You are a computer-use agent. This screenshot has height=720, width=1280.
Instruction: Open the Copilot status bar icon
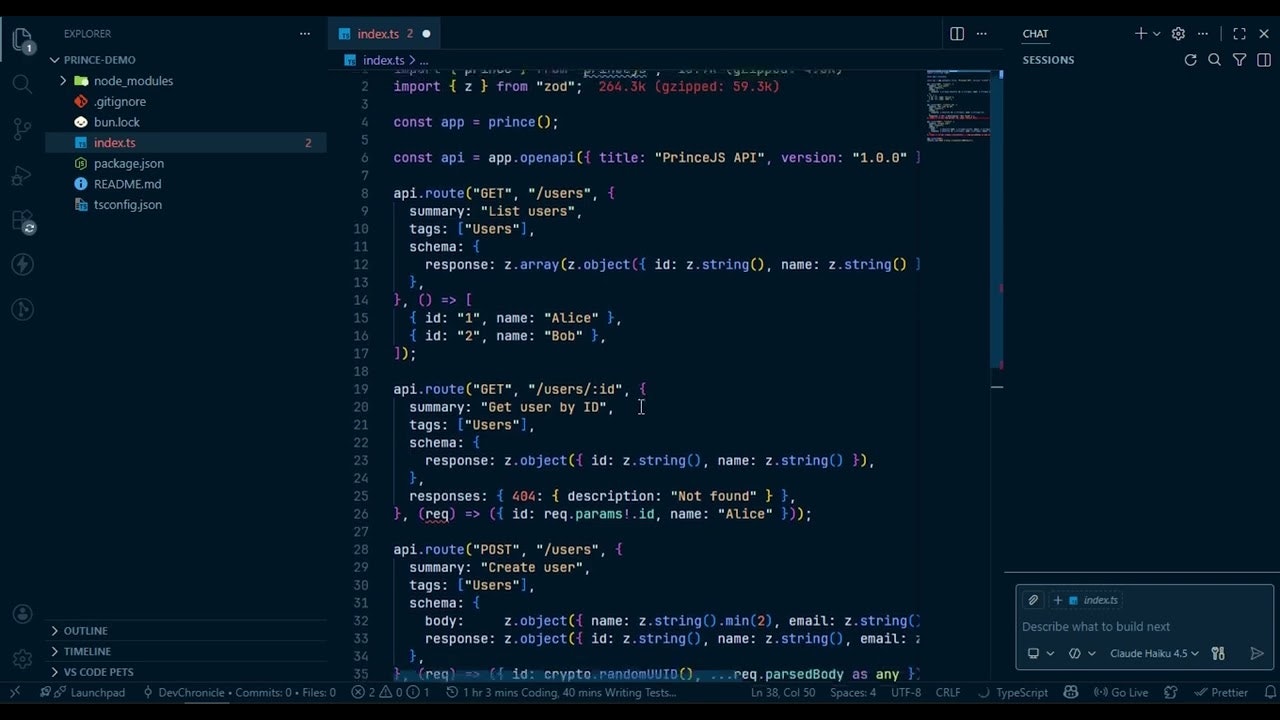(1071, 692)
